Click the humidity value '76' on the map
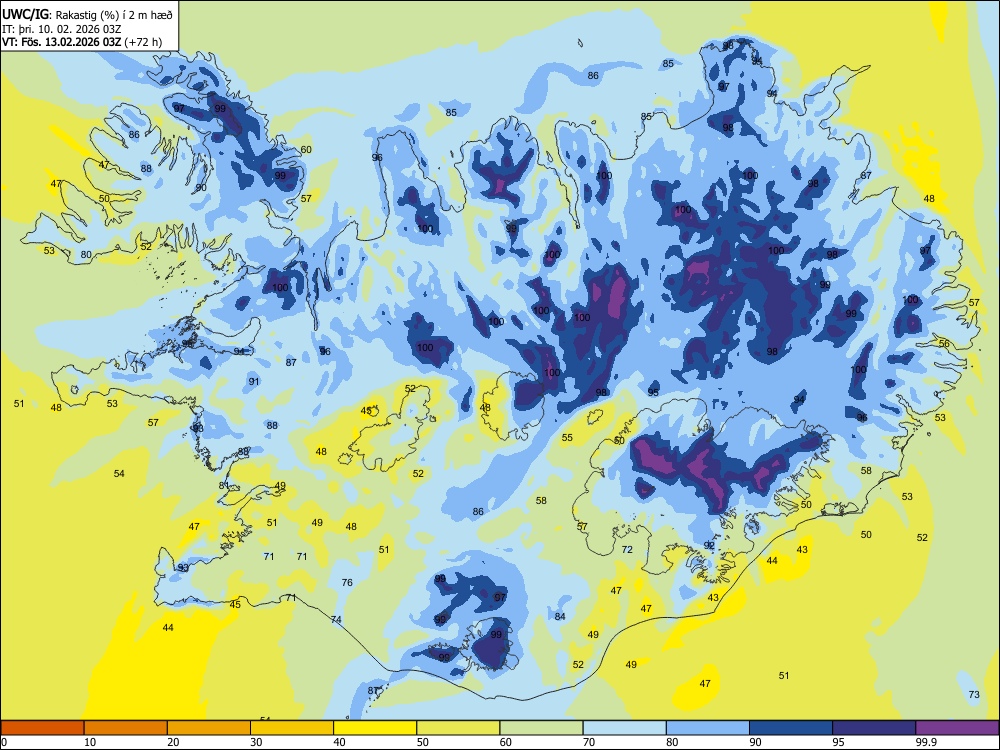Screen dimensions: 1000x750 tap(347, 582)
